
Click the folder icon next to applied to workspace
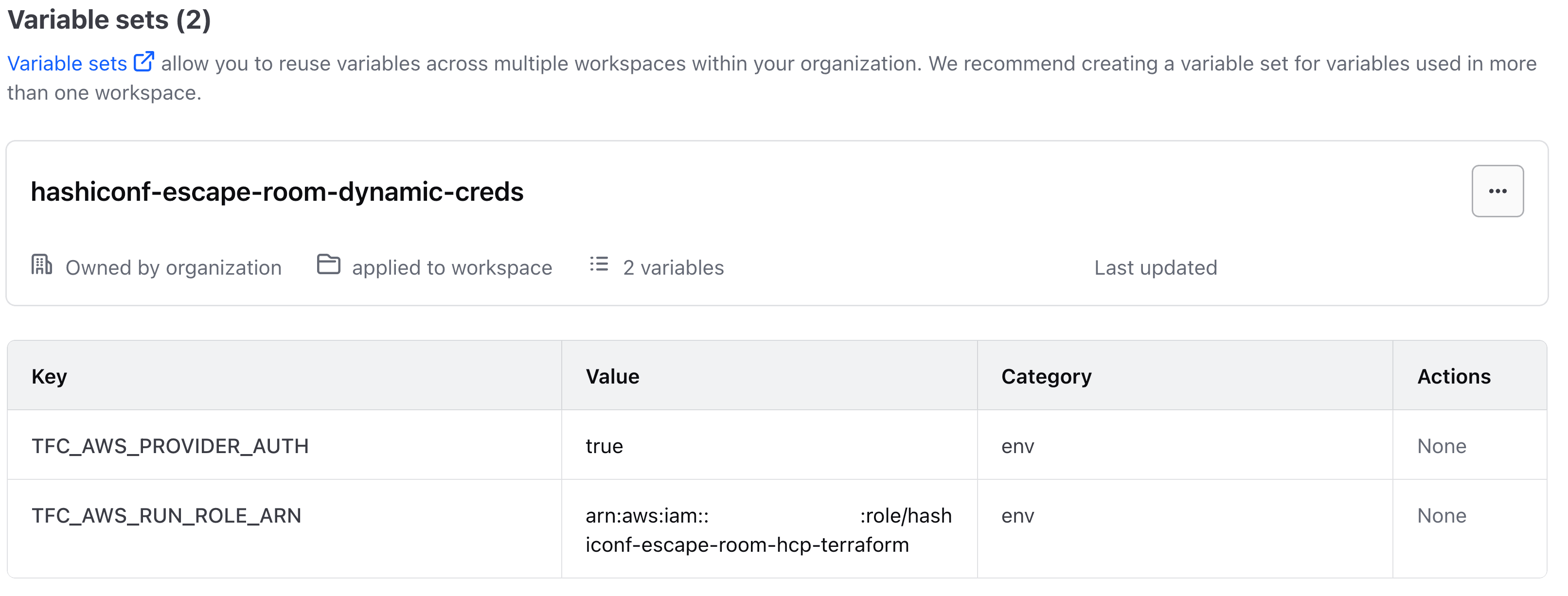point(329,266)
